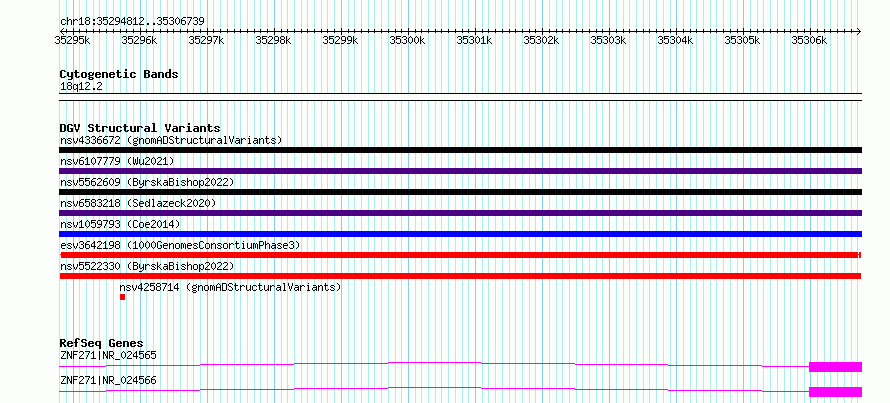This screenshot has width=890, height=403.
Task: Click the blue bar for nsv1059793
Action: (x=460, y=234)
